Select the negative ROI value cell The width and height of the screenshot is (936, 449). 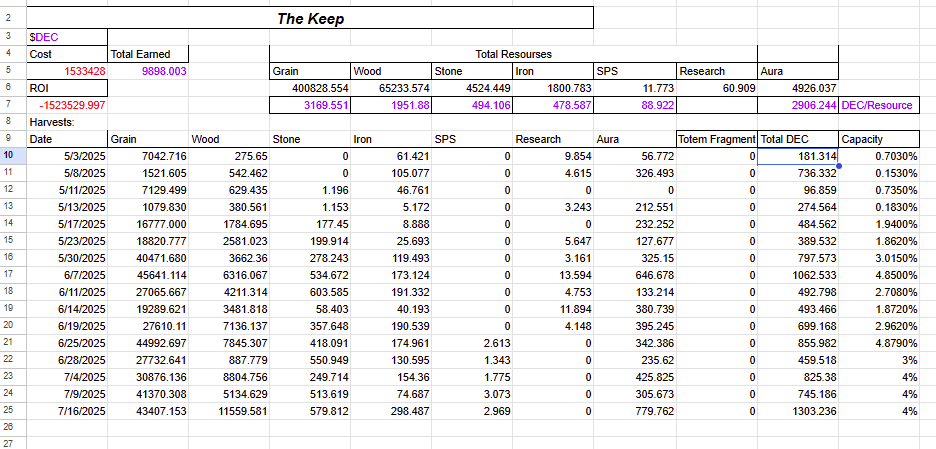tap(66, 105)
